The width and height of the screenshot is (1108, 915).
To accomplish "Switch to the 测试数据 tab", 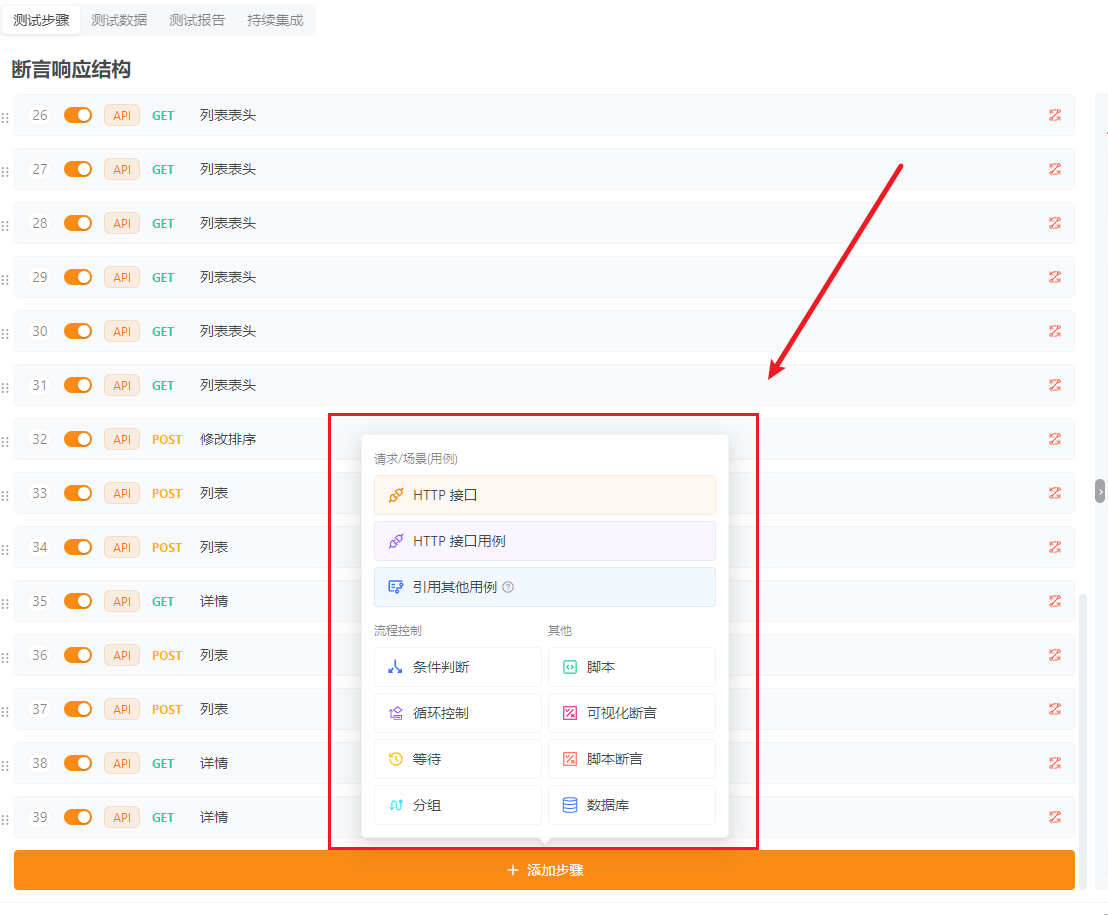I will click(x=119, y=19).
